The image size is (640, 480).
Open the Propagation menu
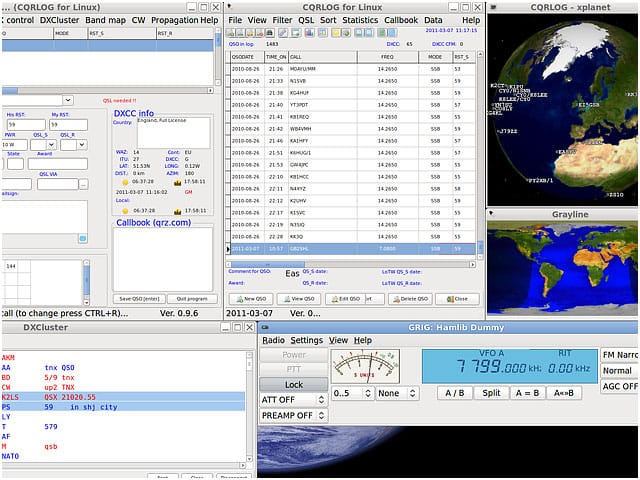tap(174, 20)
